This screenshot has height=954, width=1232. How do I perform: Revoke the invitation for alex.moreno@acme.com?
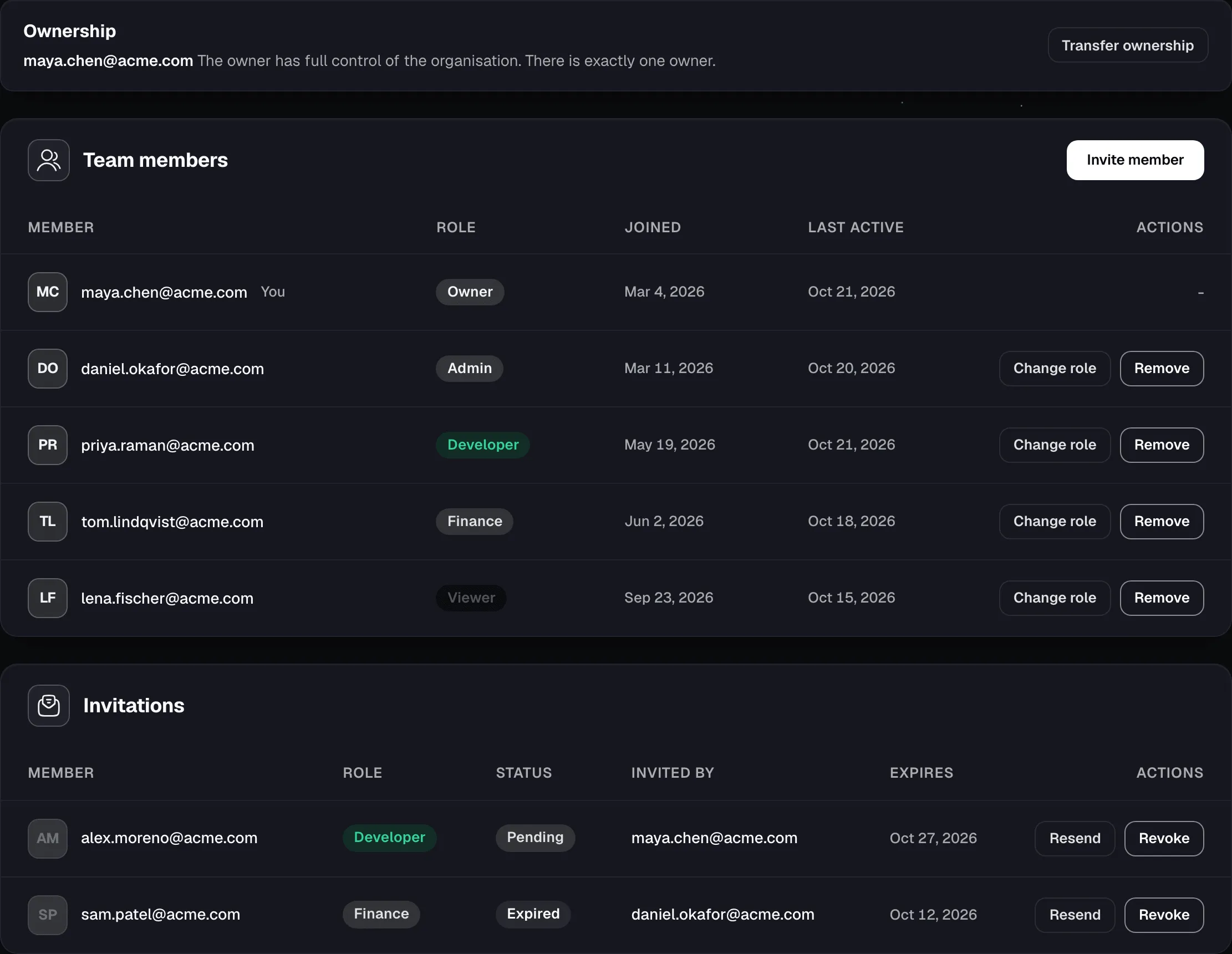coord(1164,838)
